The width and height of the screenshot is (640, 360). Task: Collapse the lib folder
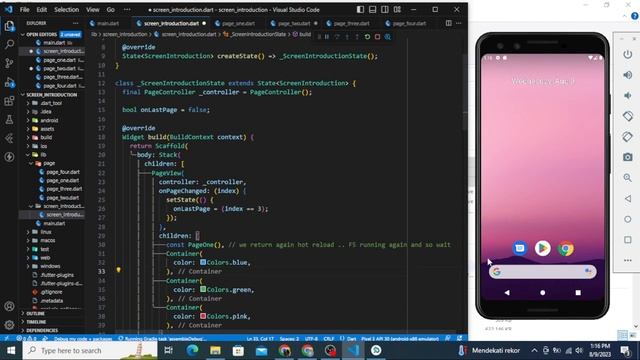click(x=43, y=155)
